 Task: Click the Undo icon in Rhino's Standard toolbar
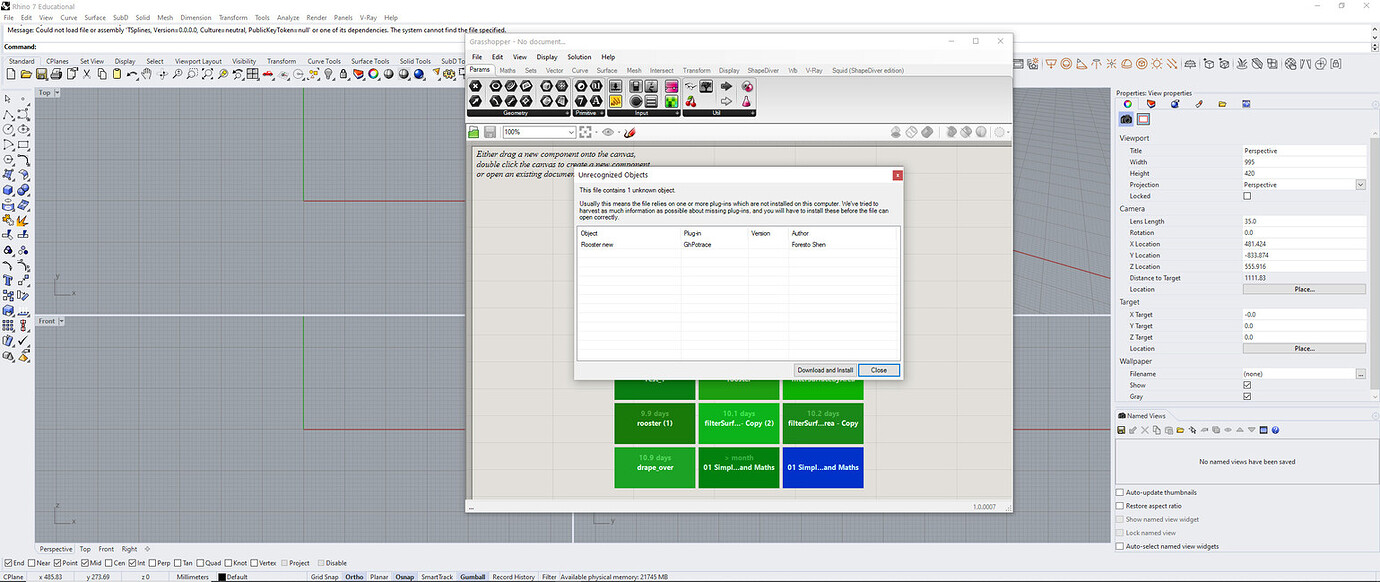point(132,74)
